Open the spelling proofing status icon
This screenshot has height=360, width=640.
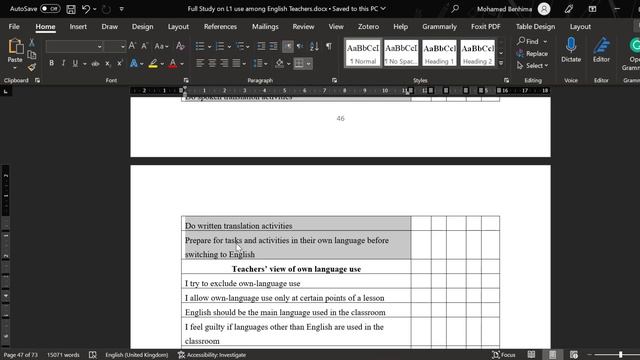93,355
